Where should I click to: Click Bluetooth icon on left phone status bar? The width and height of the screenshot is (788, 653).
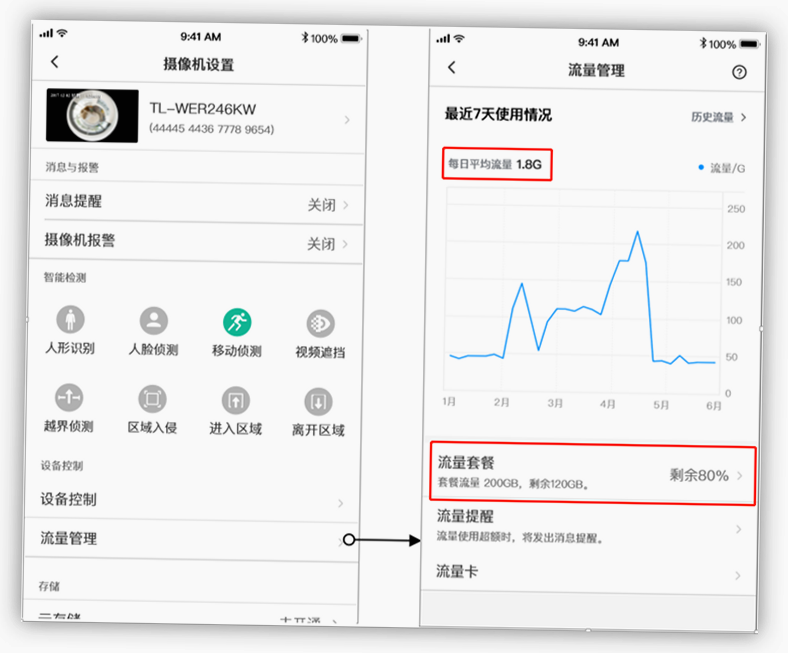[305, 38]
